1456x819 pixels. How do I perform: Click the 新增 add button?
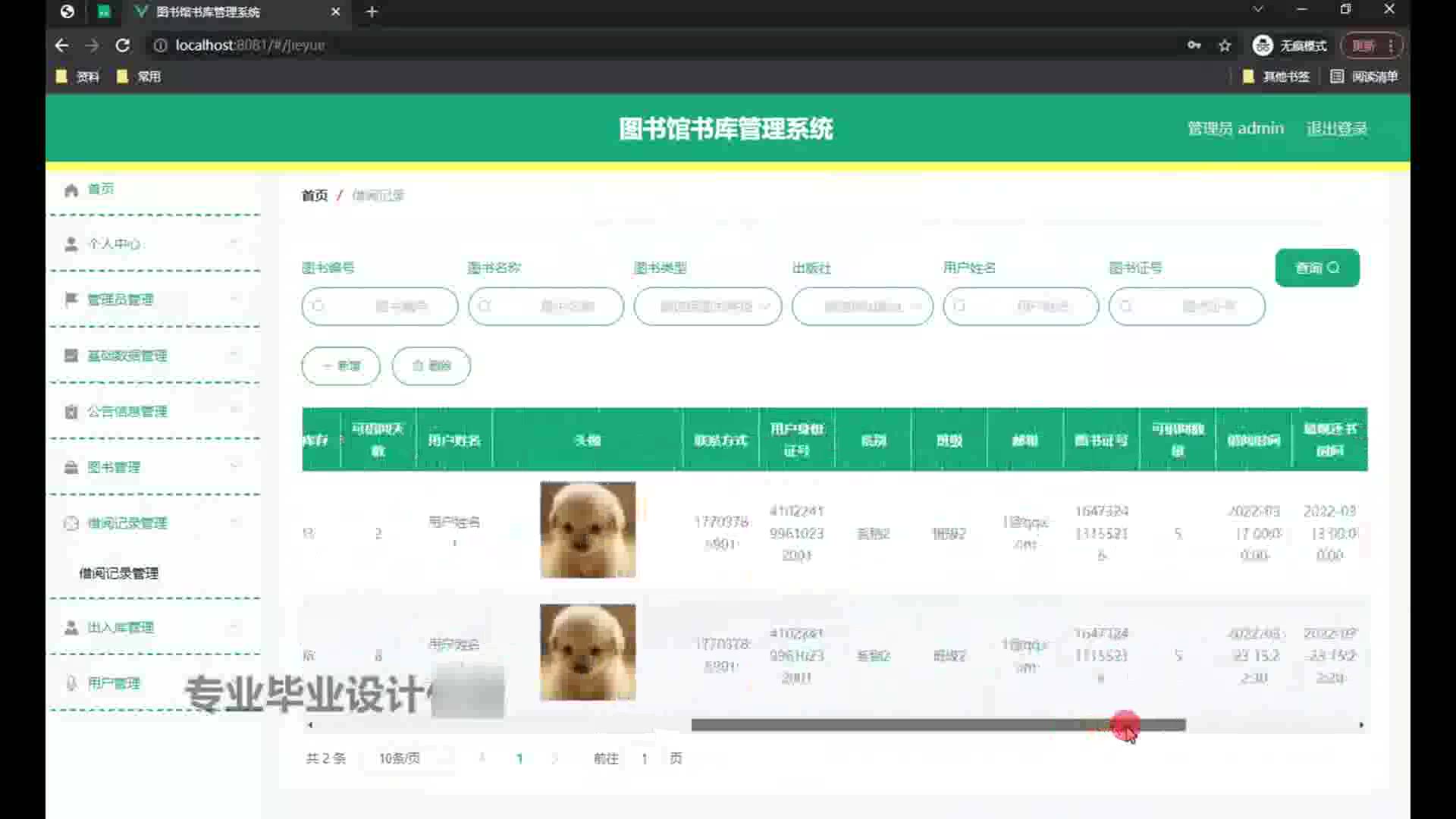click(341, 366)
